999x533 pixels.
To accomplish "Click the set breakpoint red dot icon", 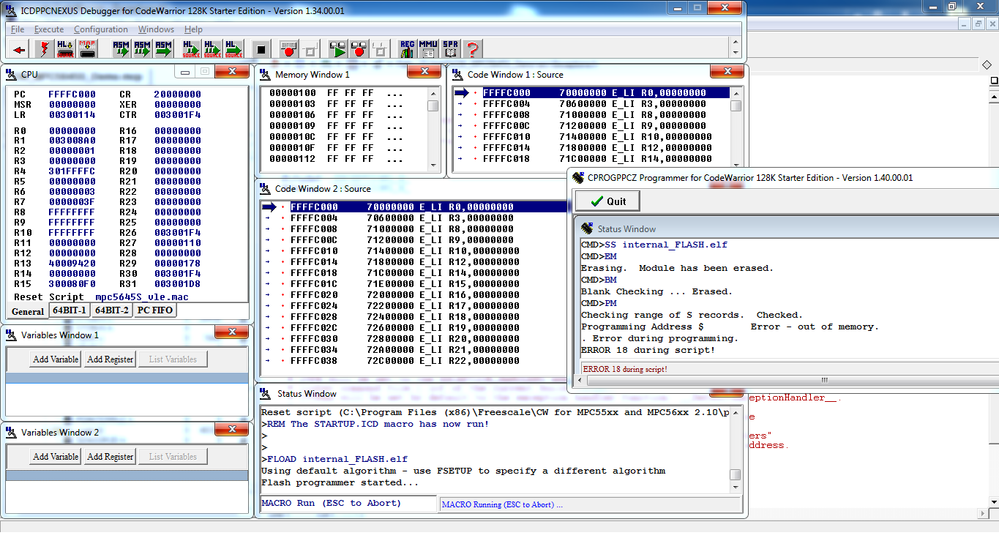I will [289, 49].
